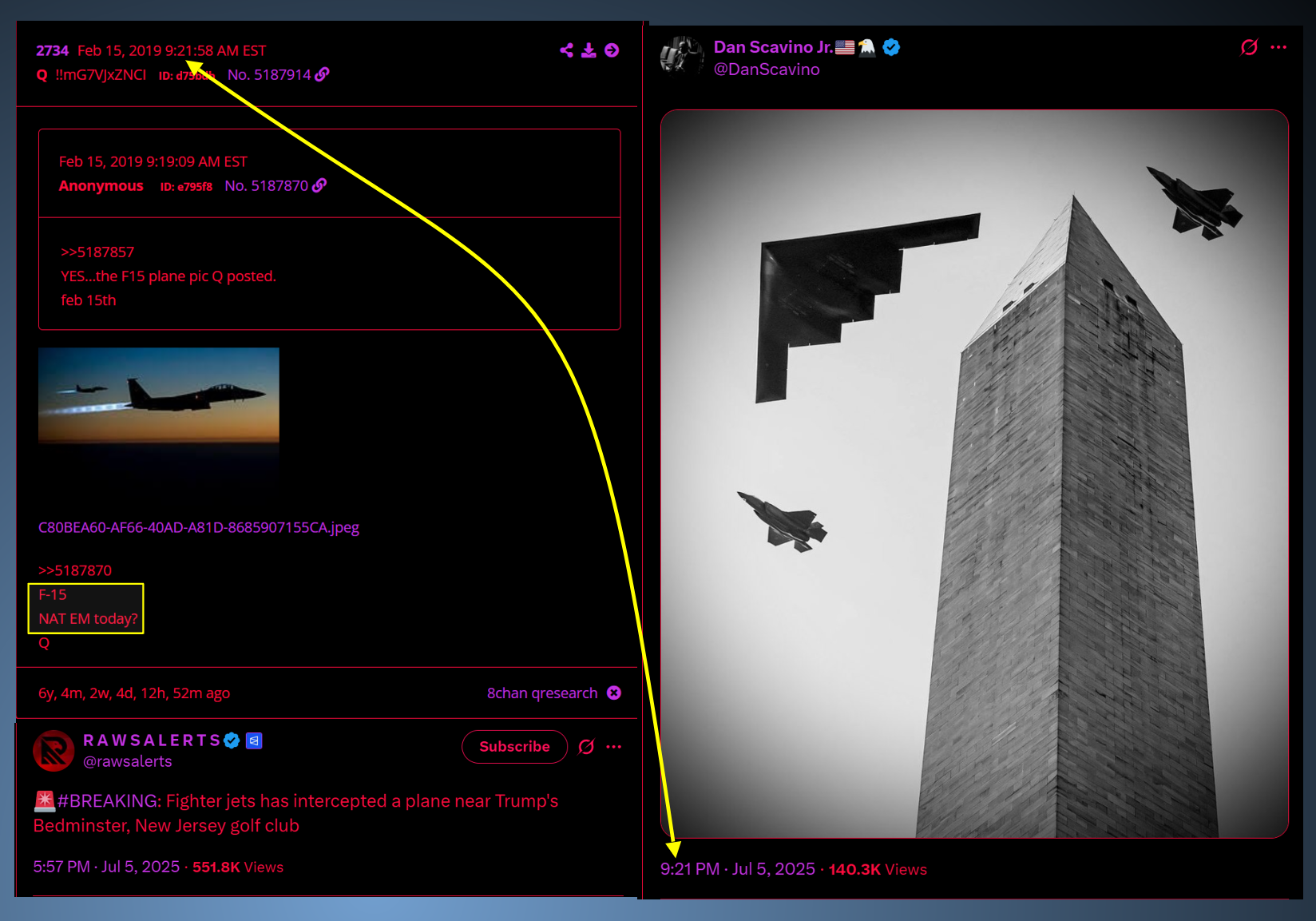This screenshot has width=1316, height=921.
Task: Click the Feb 15, 2019 9:19:09 AM EST timestamp
Action: pos(153,161)
